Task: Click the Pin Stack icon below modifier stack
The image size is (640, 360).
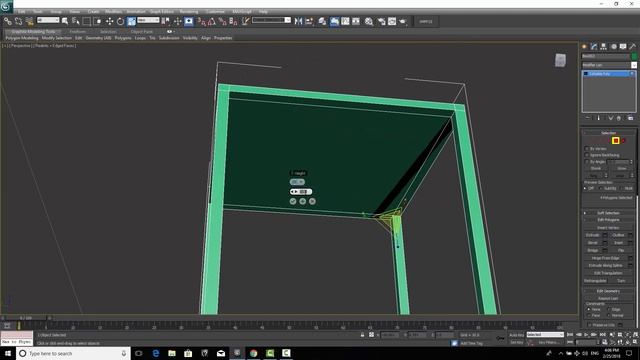Action: click(x=588, y=118)
